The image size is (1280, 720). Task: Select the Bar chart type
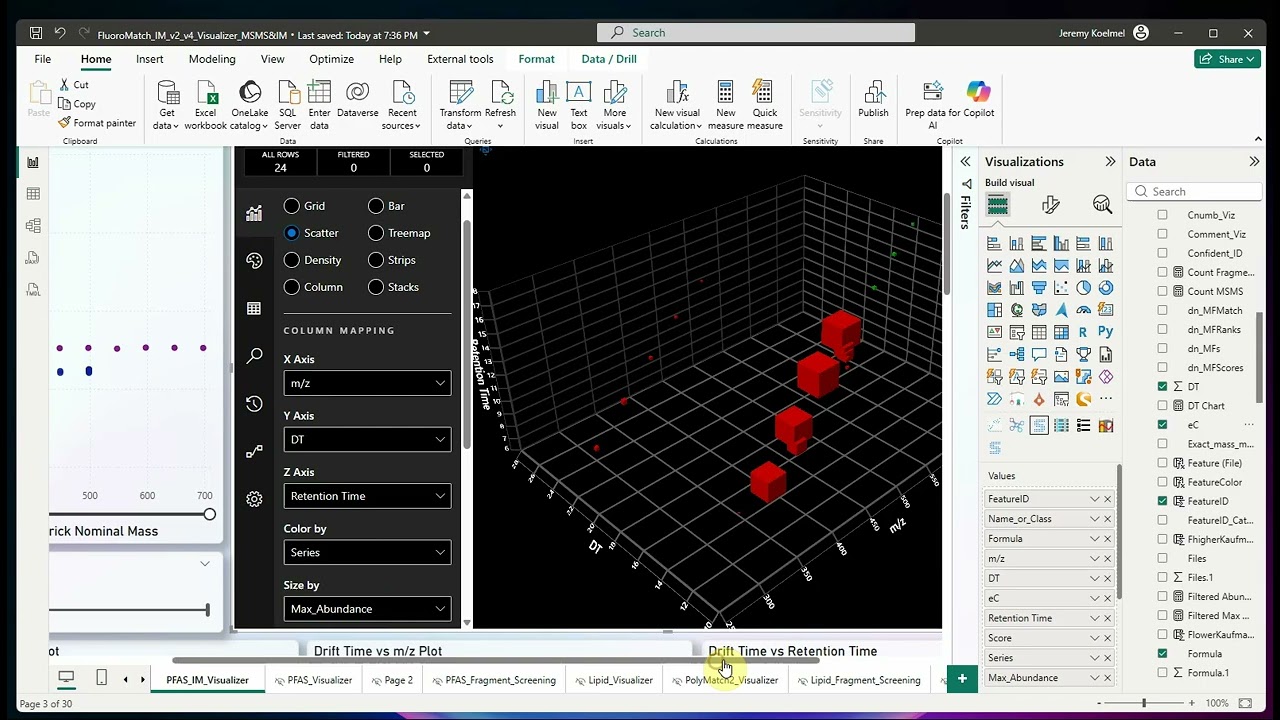click(x=376, y=206)
